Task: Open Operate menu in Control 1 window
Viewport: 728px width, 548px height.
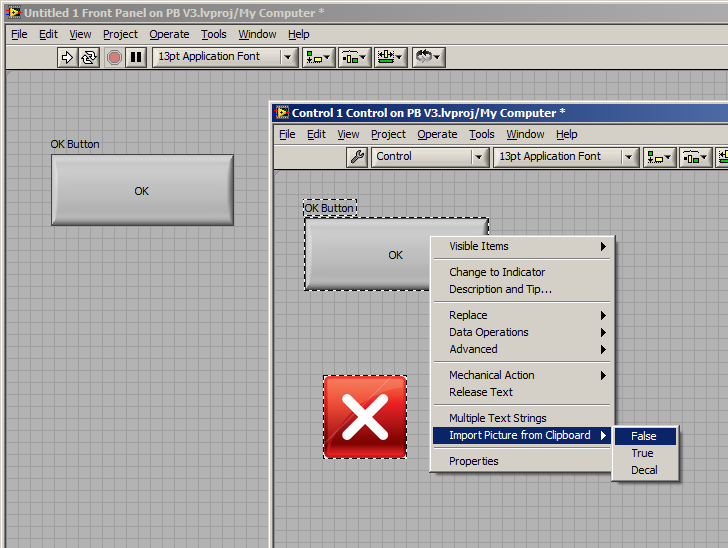Action: pos(437,134)
